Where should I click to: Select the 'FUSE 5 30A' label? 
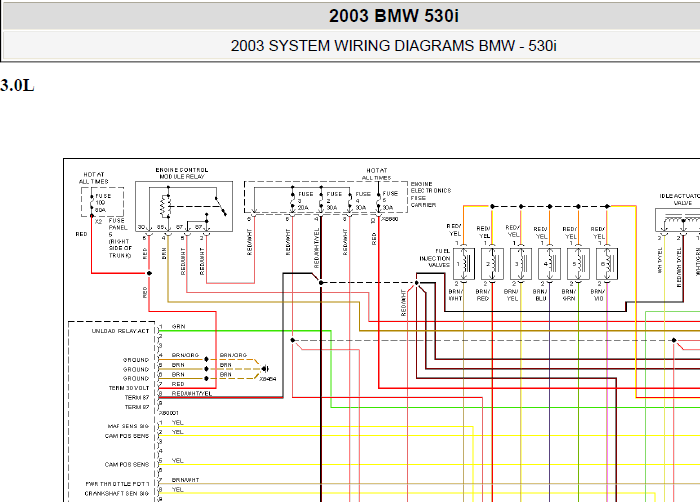pyautogui.click(x=390, y=201)
